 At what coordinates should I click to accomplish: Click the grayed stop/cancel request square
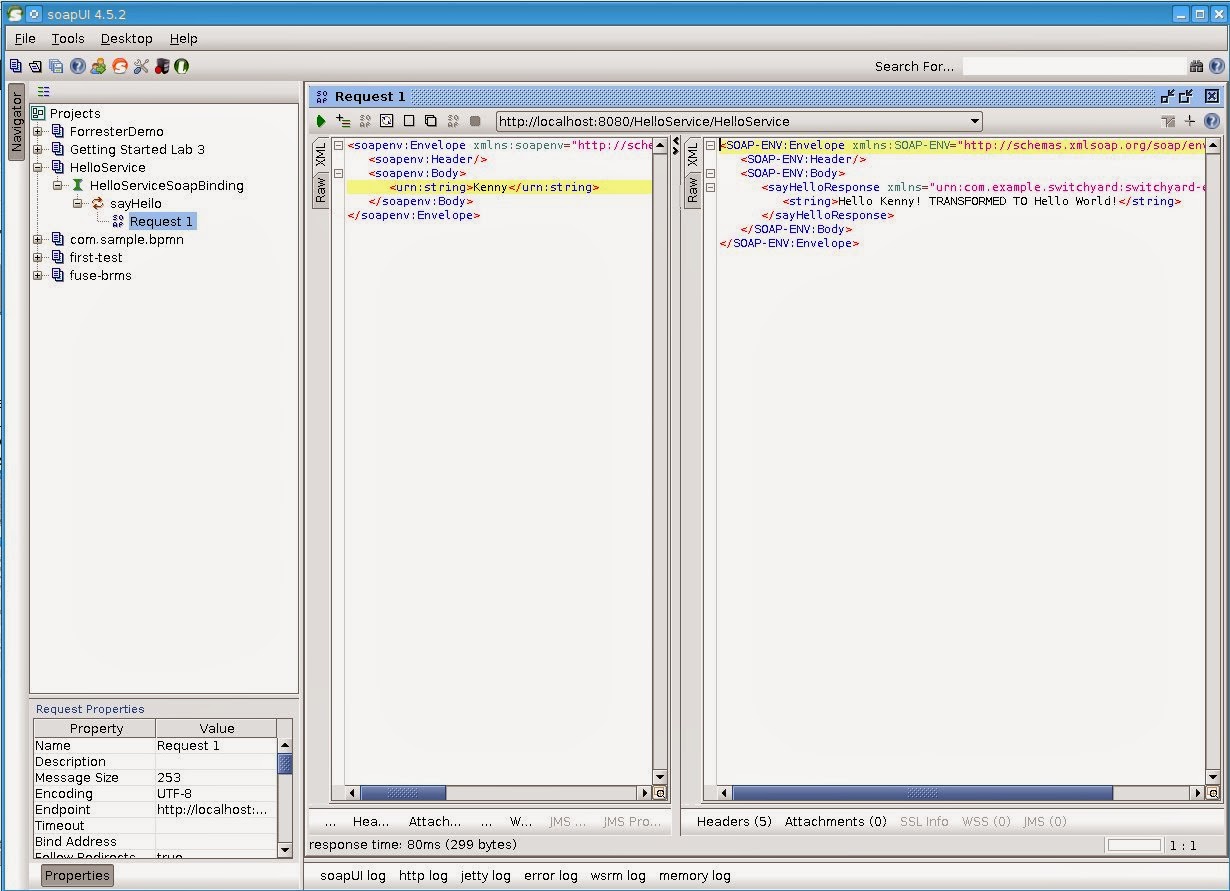pyautogui.click(x=475, y=121)
